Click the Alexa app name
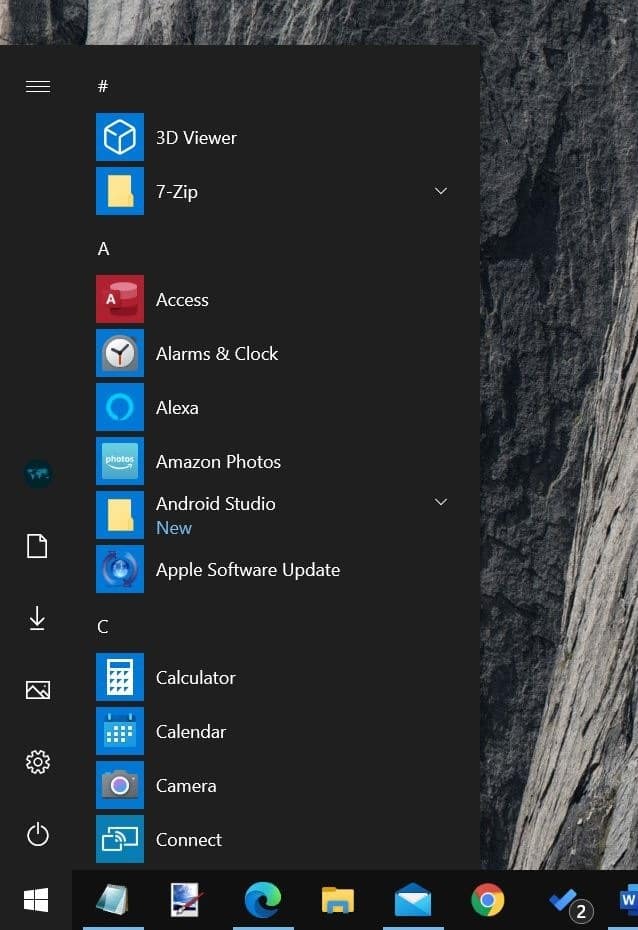638x930 pixels. pos(177,407)
